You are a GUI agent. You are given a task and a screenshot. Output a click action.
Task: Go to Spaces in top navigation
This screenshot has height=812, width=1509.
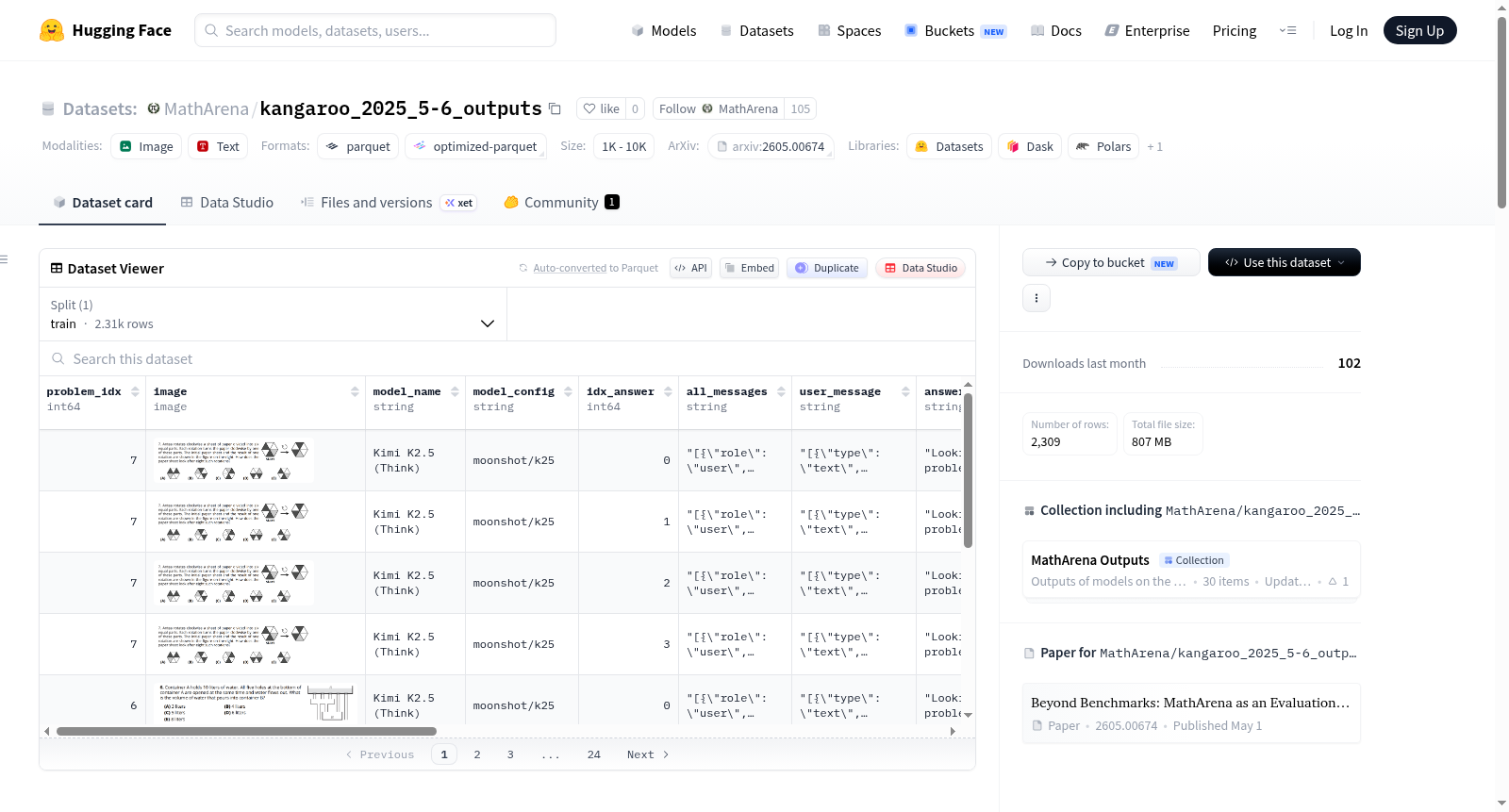coord(849,30)
